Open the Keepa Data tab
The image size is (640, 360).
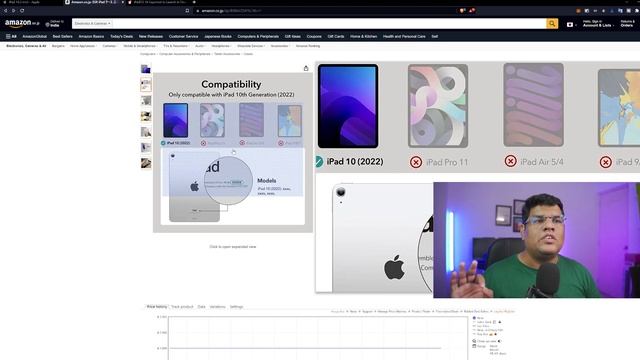(x=202, y=307)
